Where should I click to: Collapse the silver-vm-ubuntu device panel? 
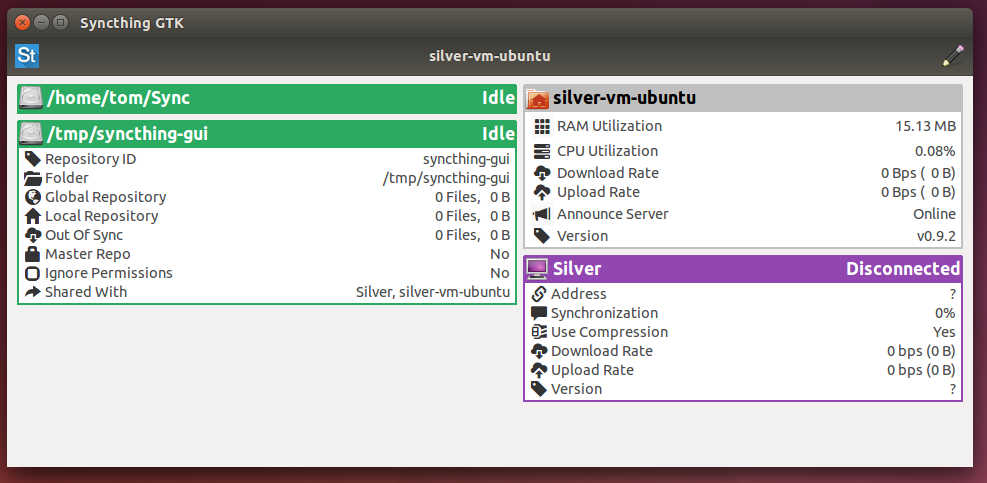click(x=742, y=98)
